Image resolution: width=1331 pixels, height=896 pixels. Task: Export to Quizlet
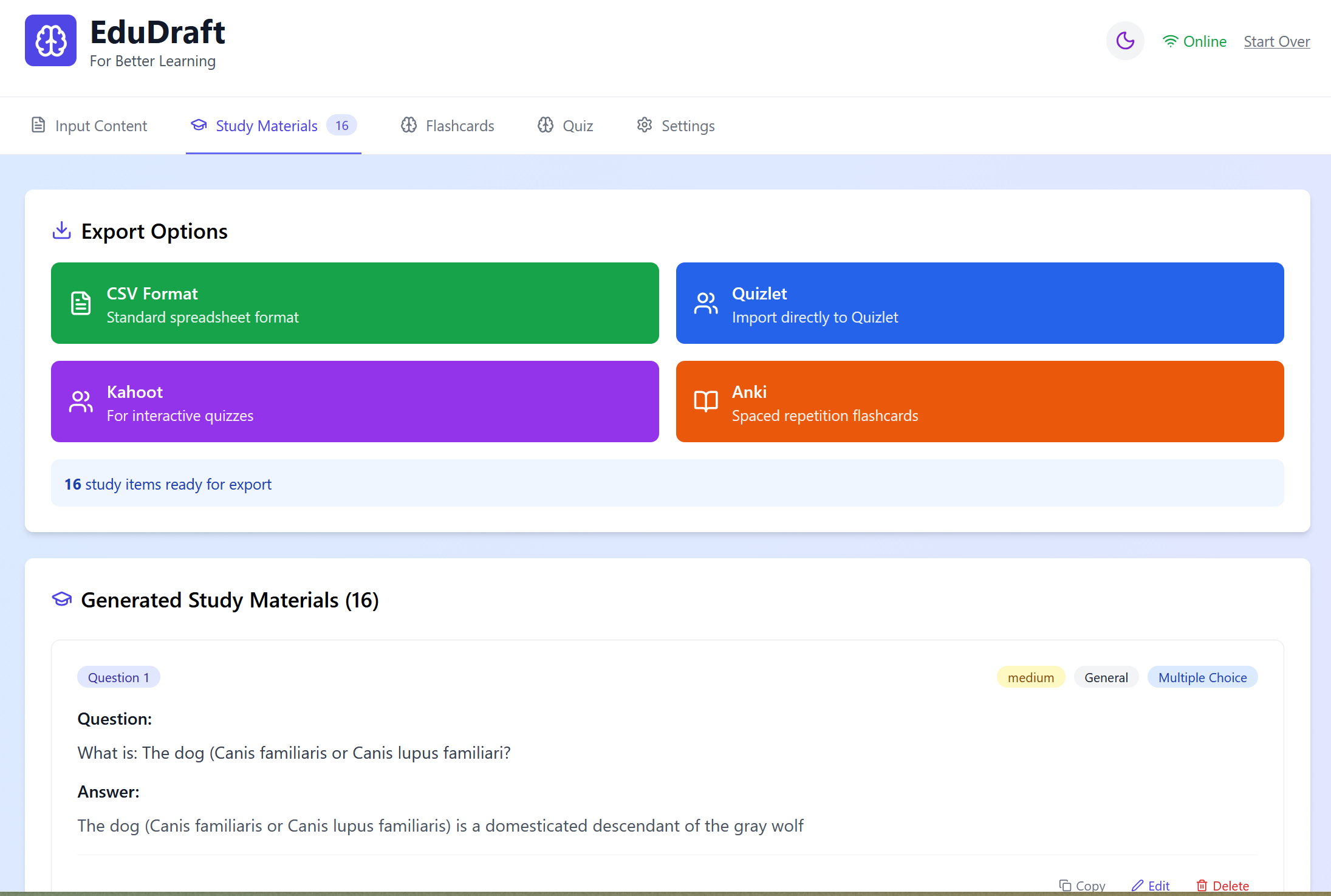(x=979, y=303)
